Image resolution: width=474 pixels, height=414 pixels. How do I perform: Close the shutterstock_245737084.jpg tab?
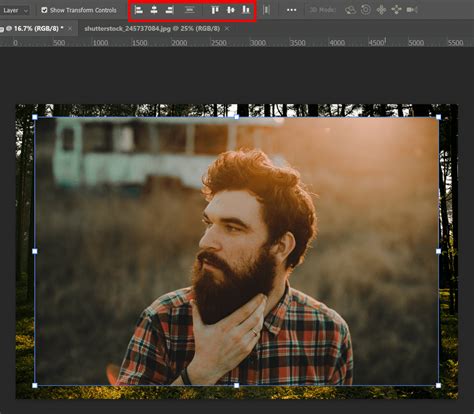click(227, 29)
